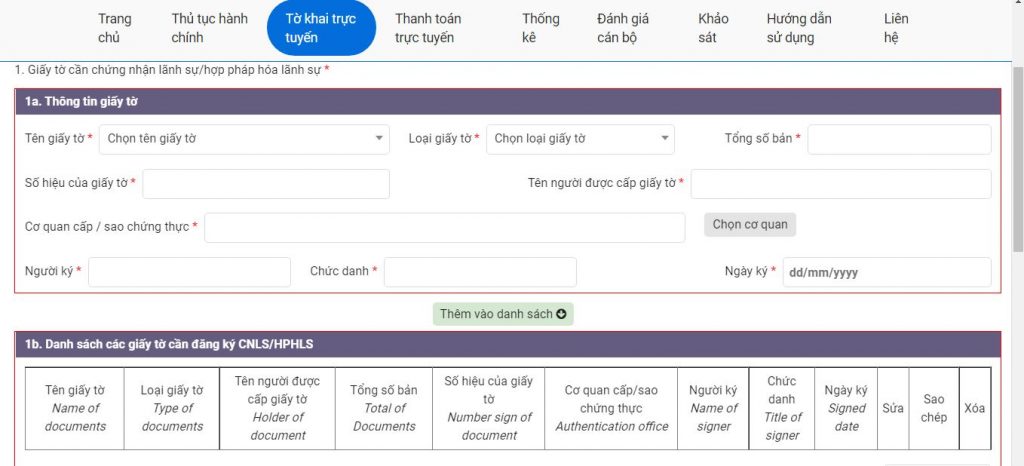
Task: Focus the Chức danh input field
Action: tap(480, 272)
